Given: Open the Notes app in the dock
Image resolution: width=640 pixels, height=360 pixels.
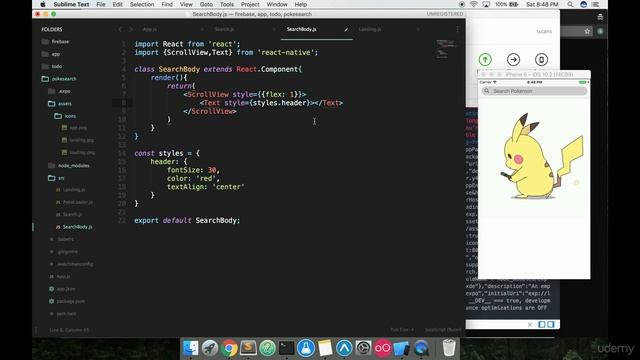Looking at the screenshot, I should pyautogui.click(x=325, y=348).
